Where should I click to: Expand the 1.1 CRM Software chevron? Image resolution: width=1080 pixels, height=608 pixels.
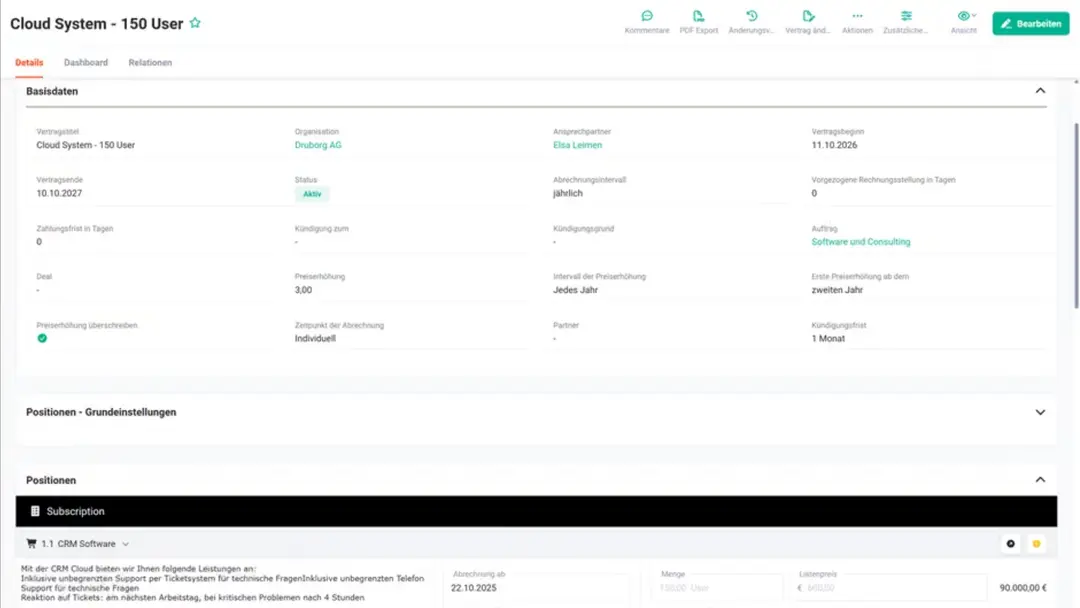(125, 544)
